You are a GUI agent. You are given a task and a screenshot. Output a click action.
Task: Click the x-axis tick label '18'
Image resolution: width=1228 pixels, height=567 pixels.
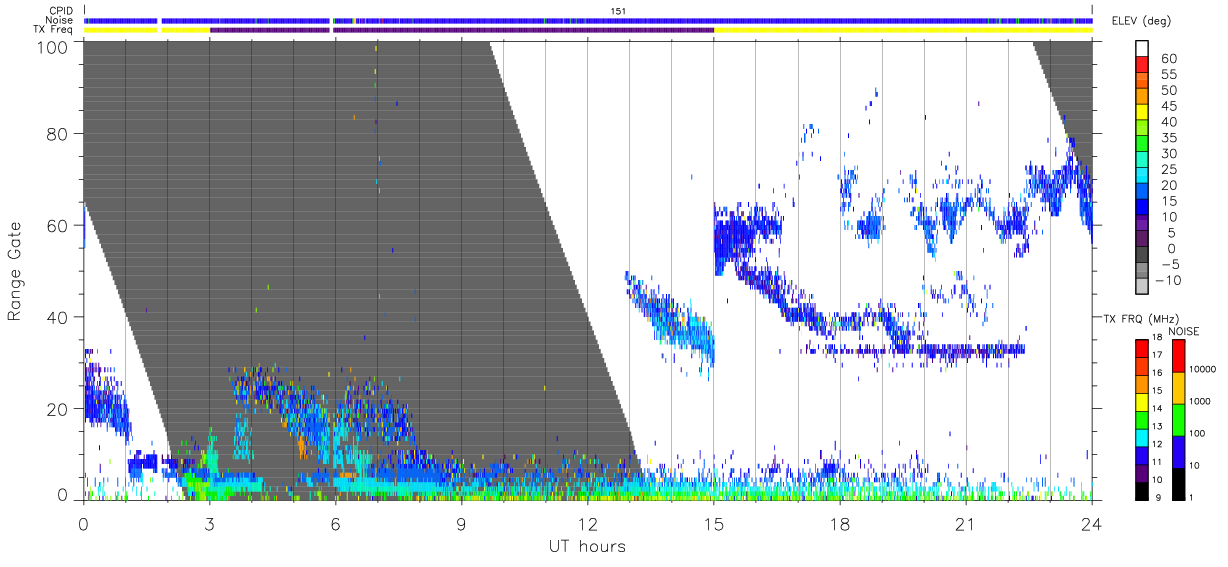point(839,524)
